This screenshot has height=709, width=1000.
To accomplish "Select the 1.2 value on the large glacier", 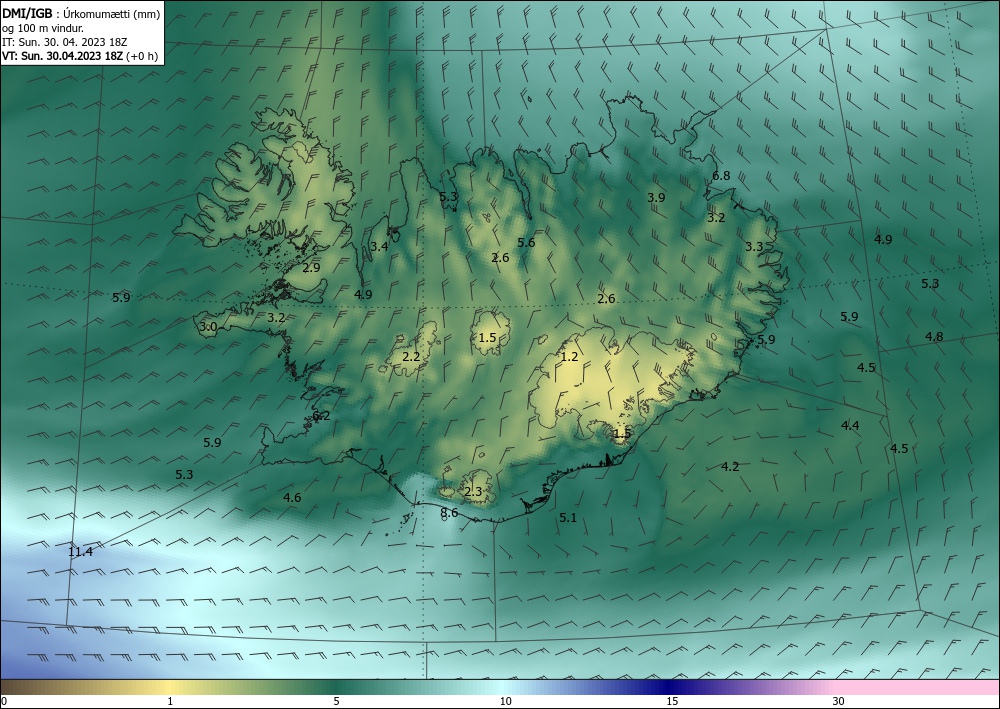I will click(569, 357).
